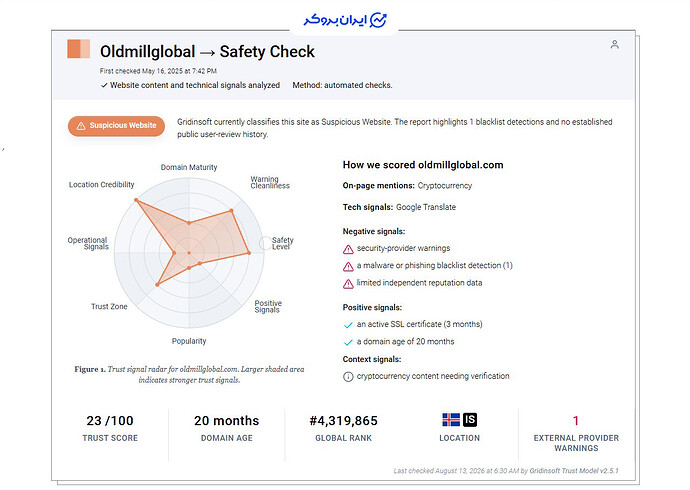
Task: Click the warning icon beside security-provider warnings
Action: 348,249
